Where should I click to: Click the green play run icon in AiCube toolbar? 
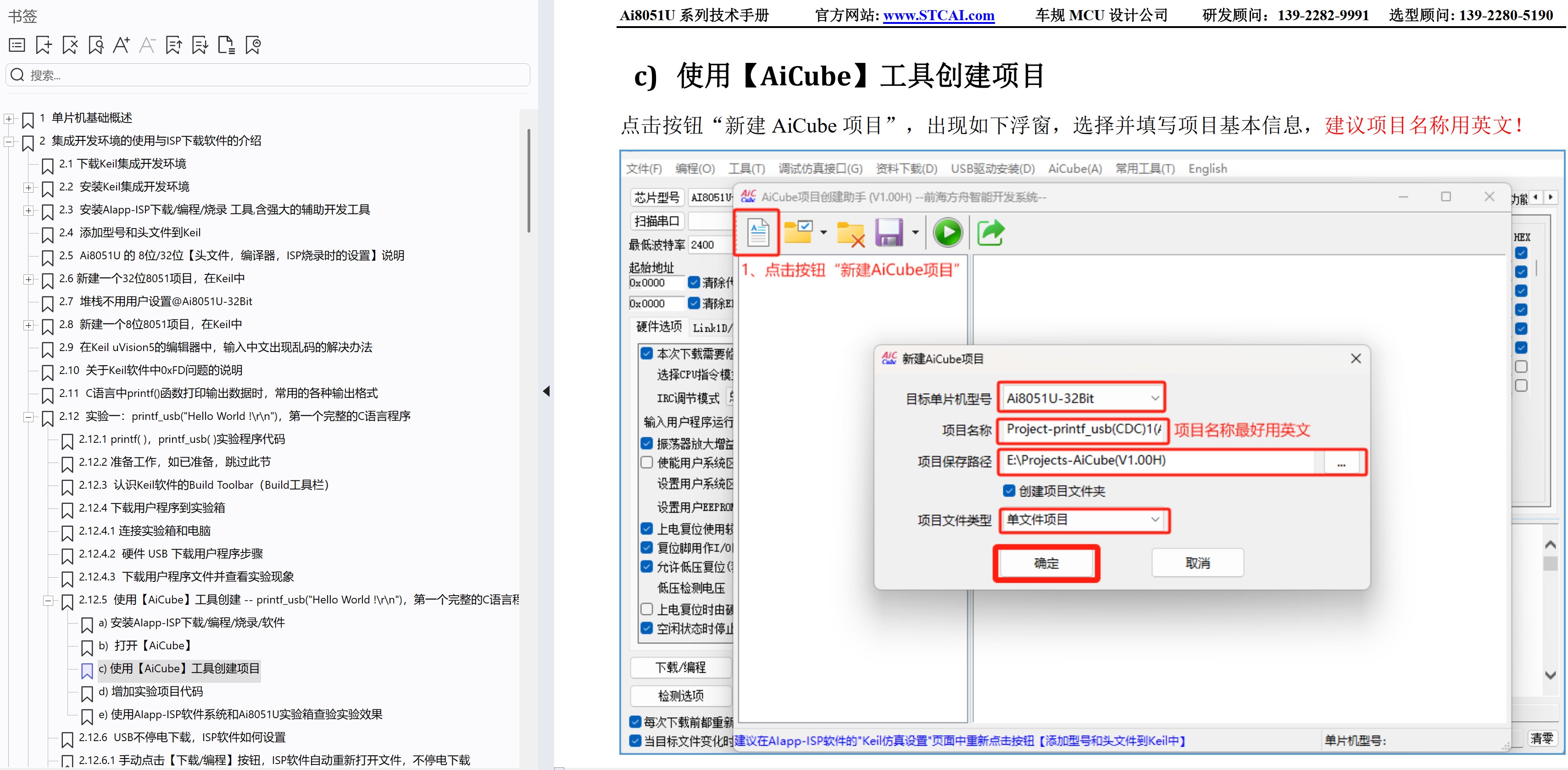[x=948, y=233]
